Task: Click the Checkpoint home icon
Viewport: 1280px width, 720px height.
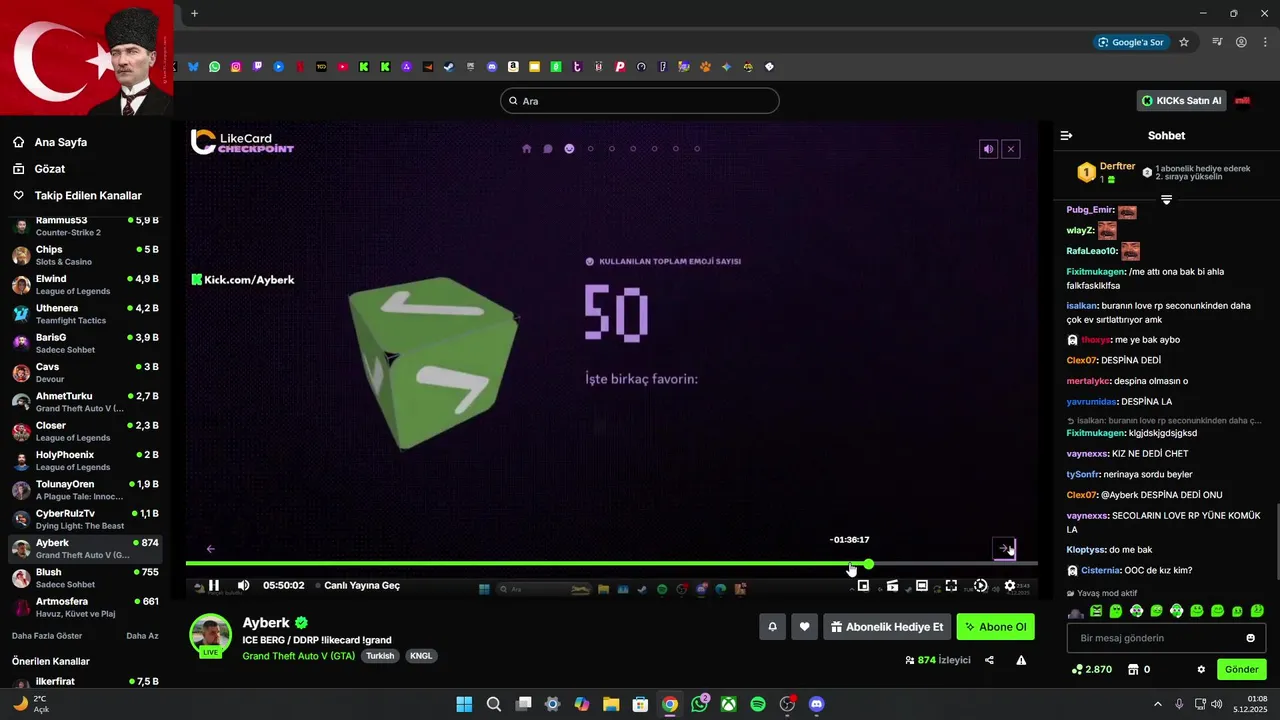Action: pos(527,149)
